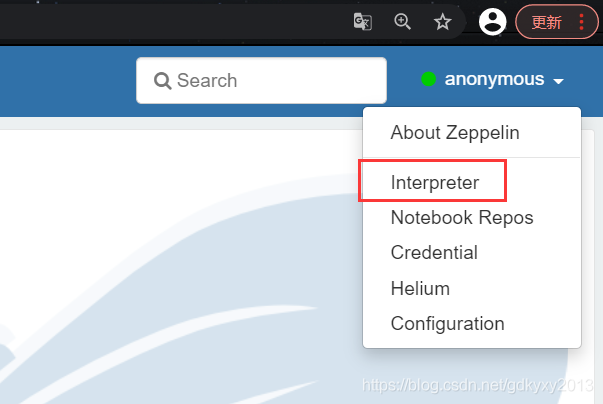Image resolution: width=603 pixels, height=404 pixels.
Task: Click the green connection status dot
Action: [x=429, y=79]
